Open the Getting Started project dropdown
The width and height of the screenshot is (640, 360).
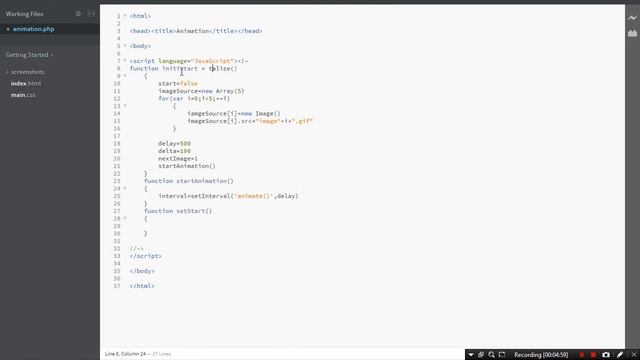coord(29,55)
